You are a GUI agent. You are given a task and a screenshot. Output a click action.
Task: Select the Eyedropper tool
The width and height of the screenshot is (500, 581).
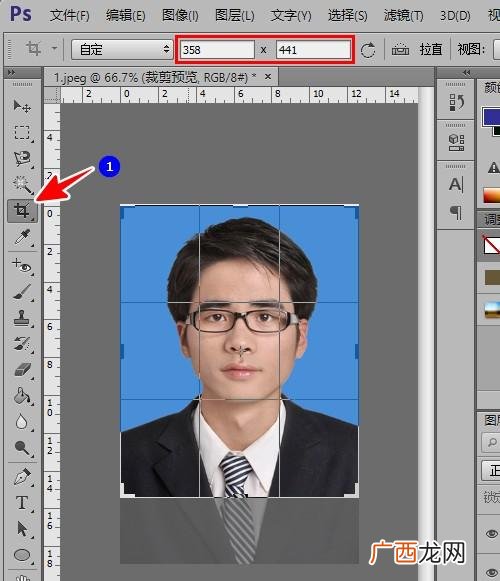pyautogui.click(x=22, y=237)
